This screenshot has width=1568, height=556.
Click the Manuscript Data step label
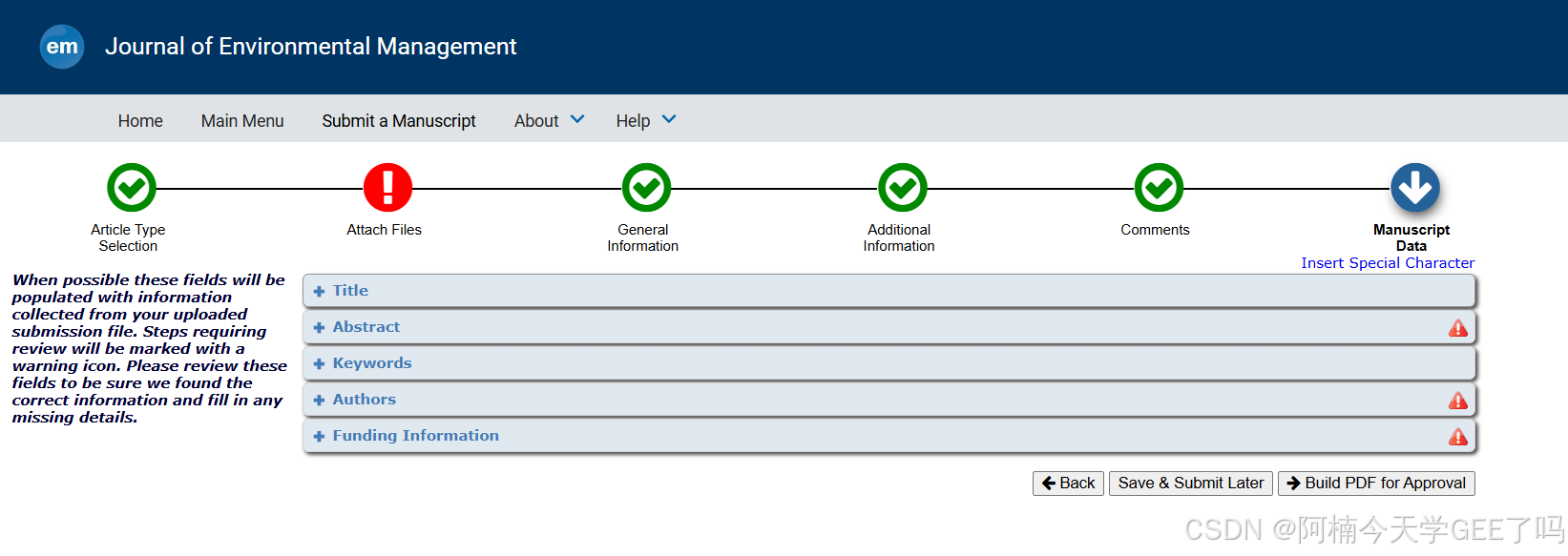tap(1411, 237)
